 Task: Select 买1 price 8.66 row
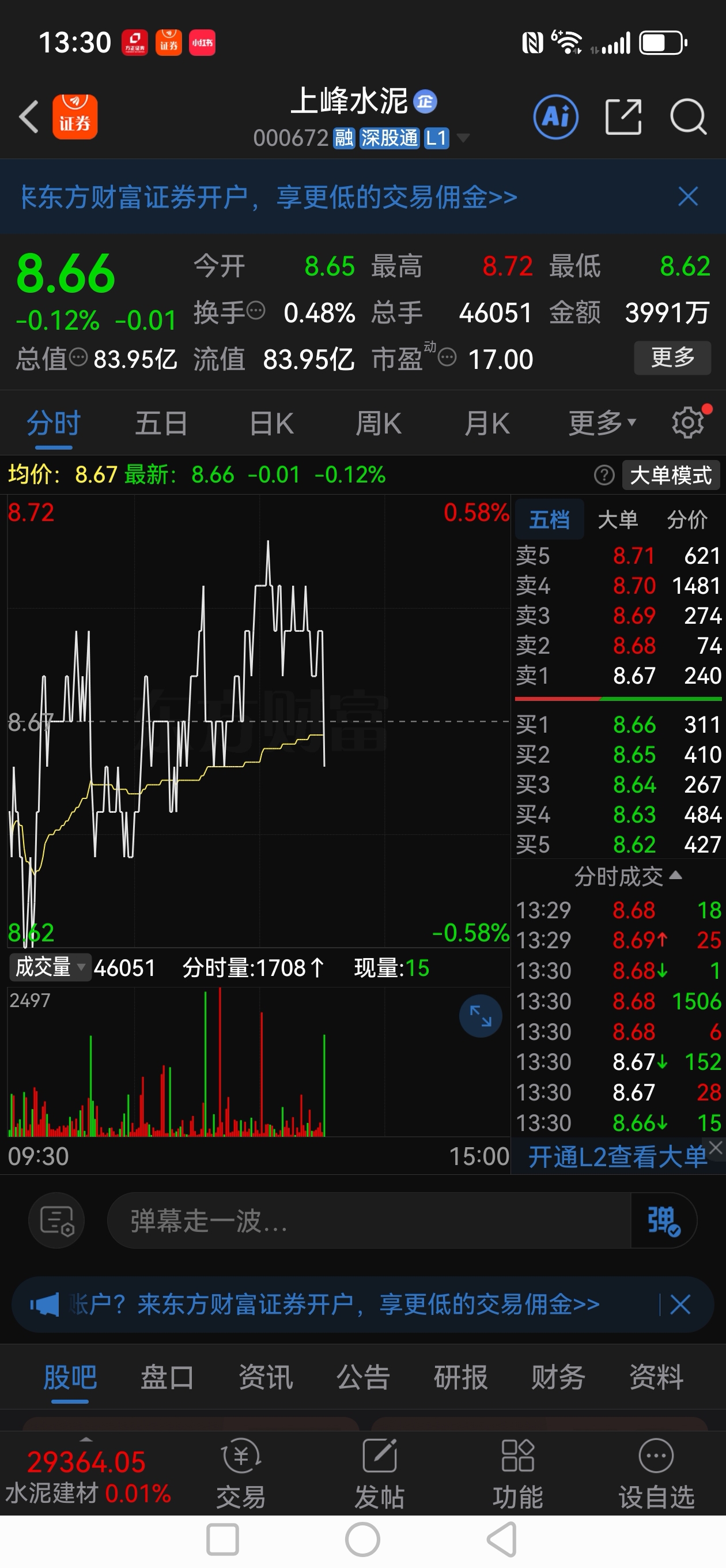[618, 725]
